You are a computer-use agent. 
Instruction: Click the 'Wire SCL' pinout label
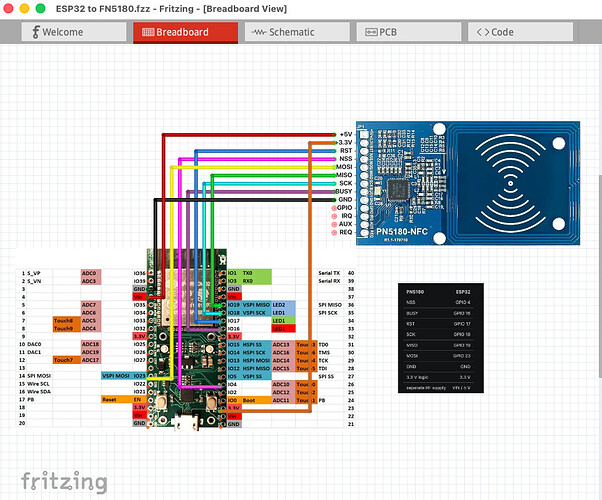pos(38,384)
